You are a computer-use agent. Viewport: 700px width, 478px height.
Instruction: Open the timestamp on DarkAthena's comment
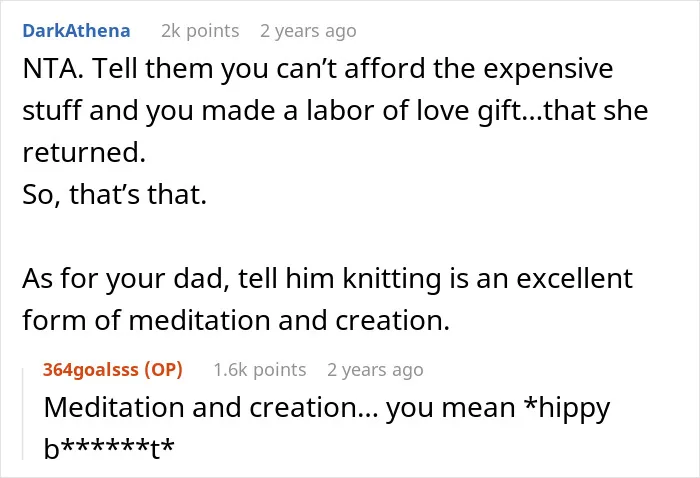[308, 31]
